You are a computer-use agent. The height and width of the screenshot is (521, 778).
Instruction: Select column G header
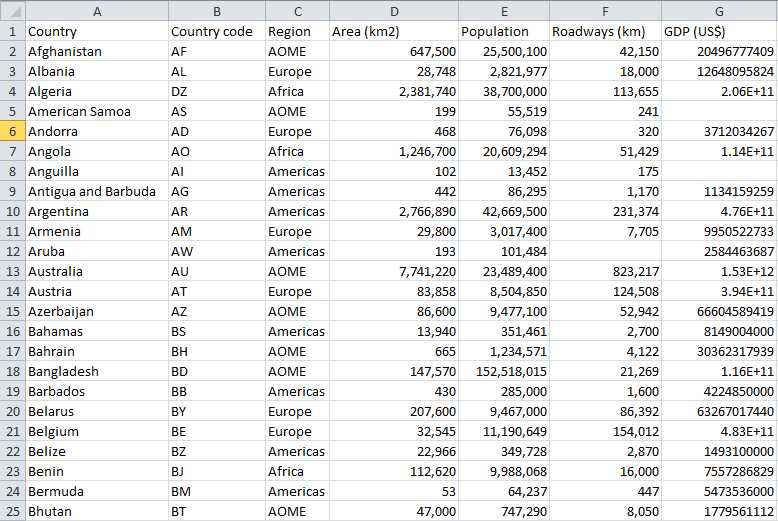point(719,10)
